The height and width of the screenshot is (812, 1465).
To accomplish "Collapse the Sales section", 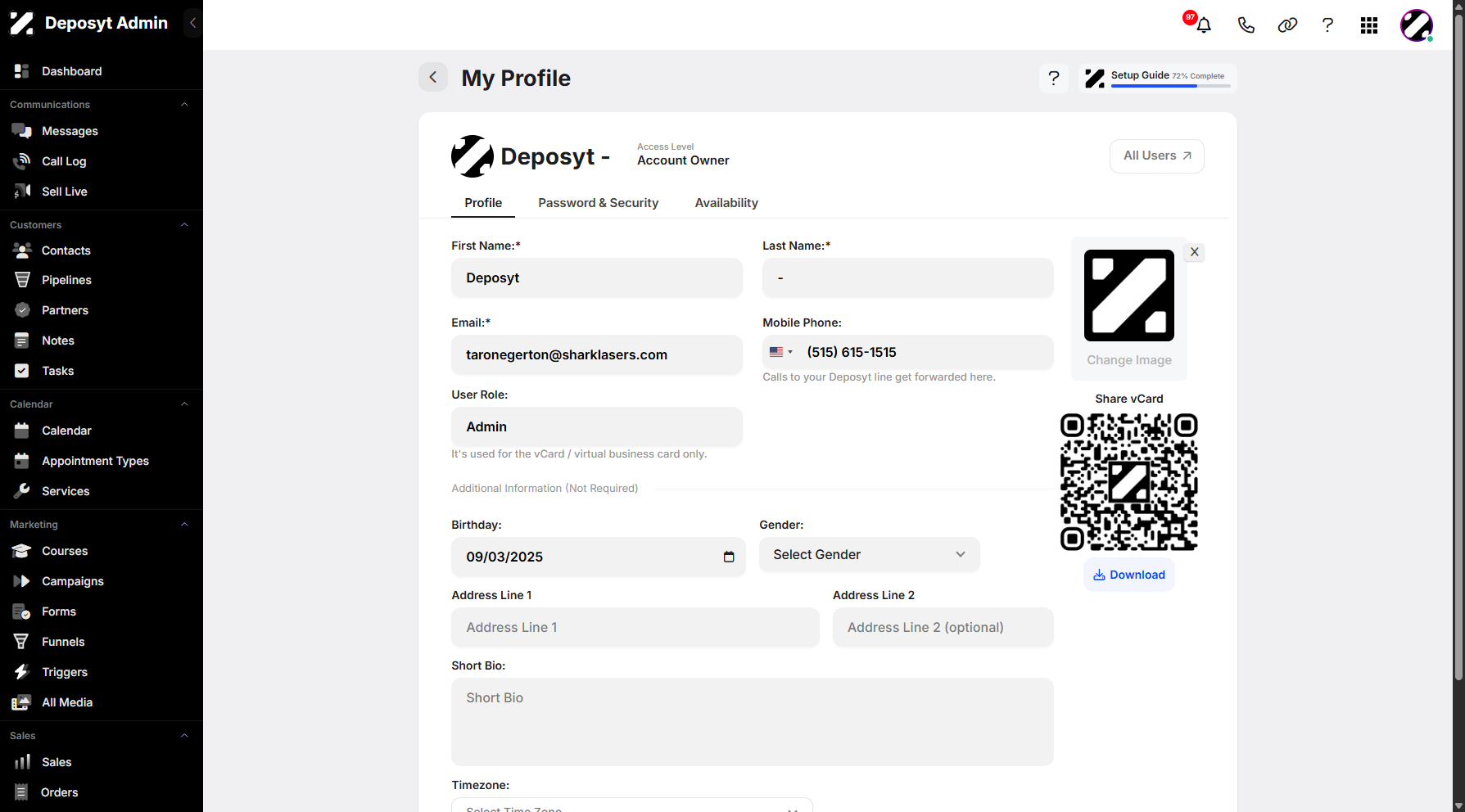I will [184, 736].
